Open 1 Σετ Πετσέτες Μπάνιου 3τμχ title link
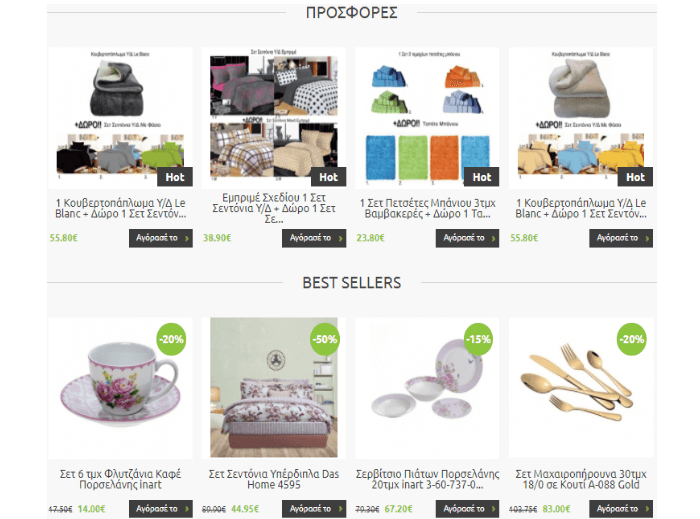This screenshot has width=700, height=519. [427, 208]
